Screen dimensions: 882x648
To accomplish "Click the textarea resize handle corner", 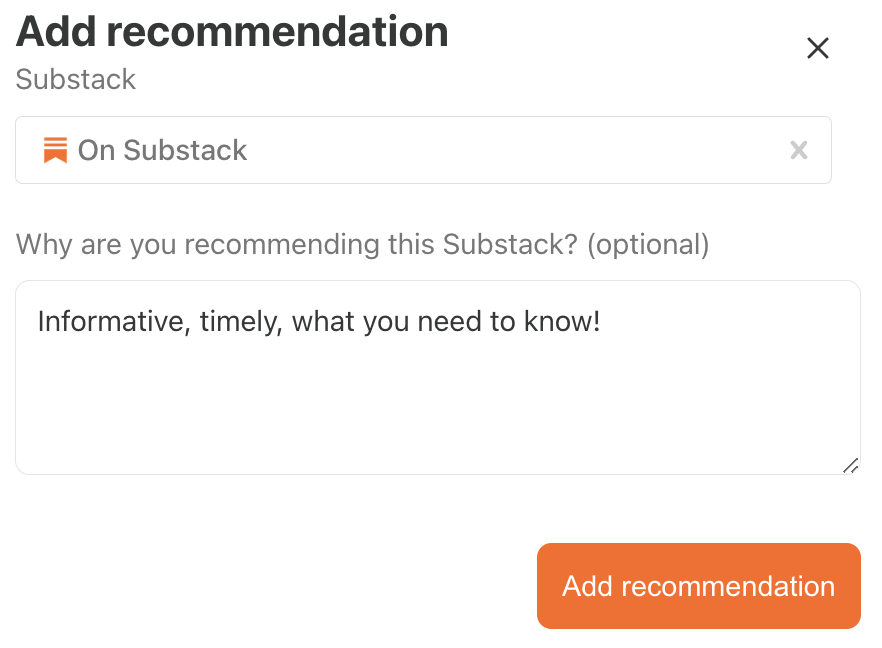I will tap(850, 466).
